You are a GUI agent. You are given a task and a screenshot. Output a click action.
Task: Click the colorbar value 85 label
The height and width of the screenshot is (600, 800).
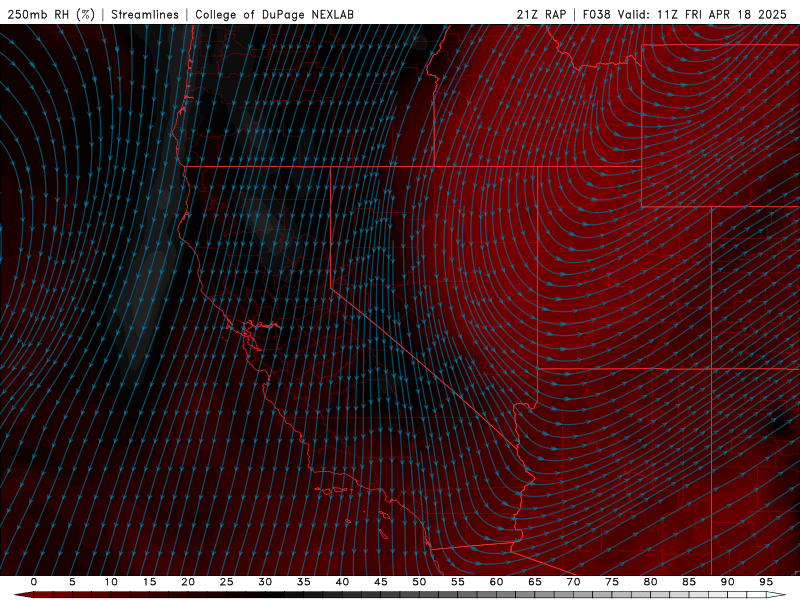pos(689,582)
